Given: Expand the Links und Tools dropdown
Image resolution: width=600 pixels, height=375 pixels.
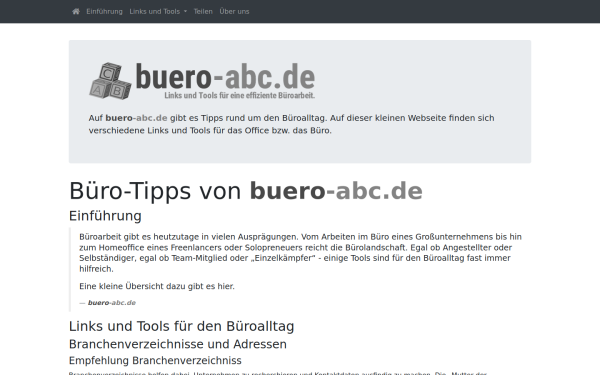Looking at the screenshot, I should (x=158, y=11).
